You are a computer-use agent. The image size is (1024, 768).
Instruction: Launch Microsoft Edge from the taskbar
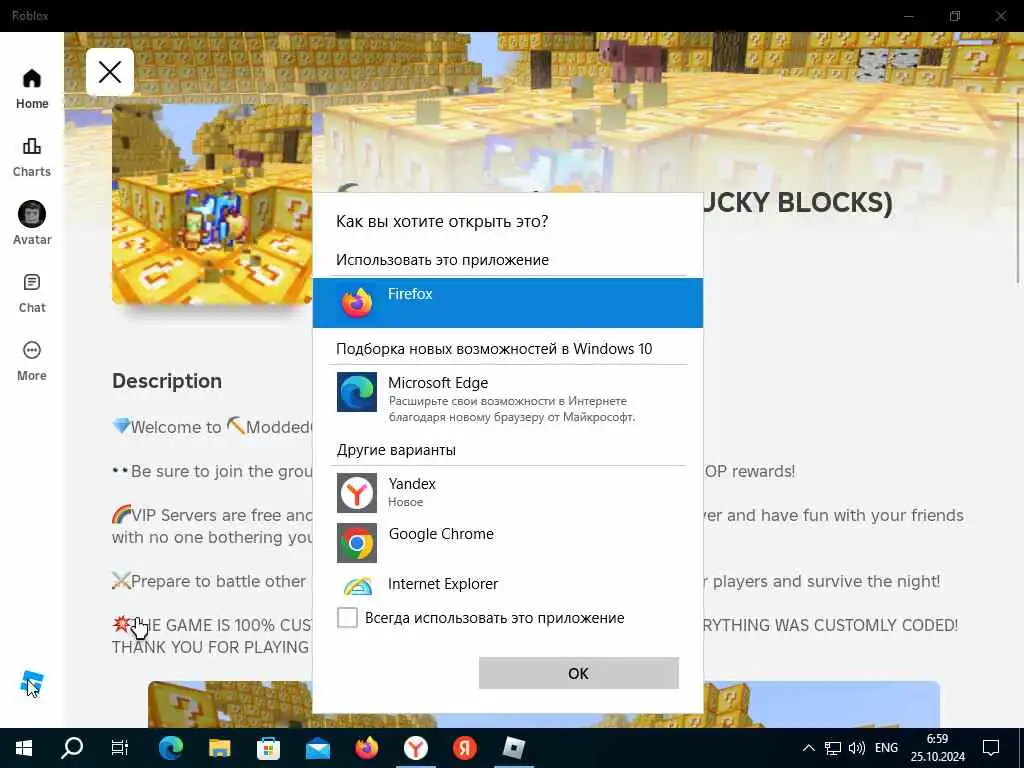click(x=171, y=748)
